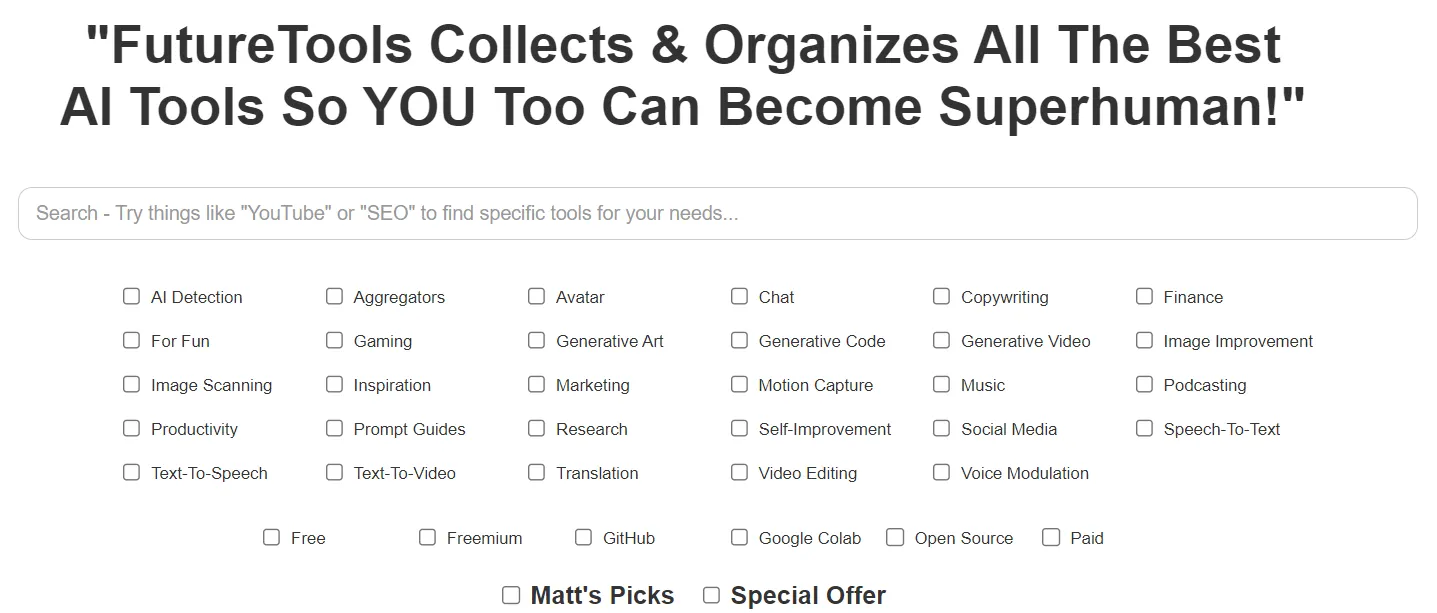Enable the Open Source pricing filter

point(895,537)
